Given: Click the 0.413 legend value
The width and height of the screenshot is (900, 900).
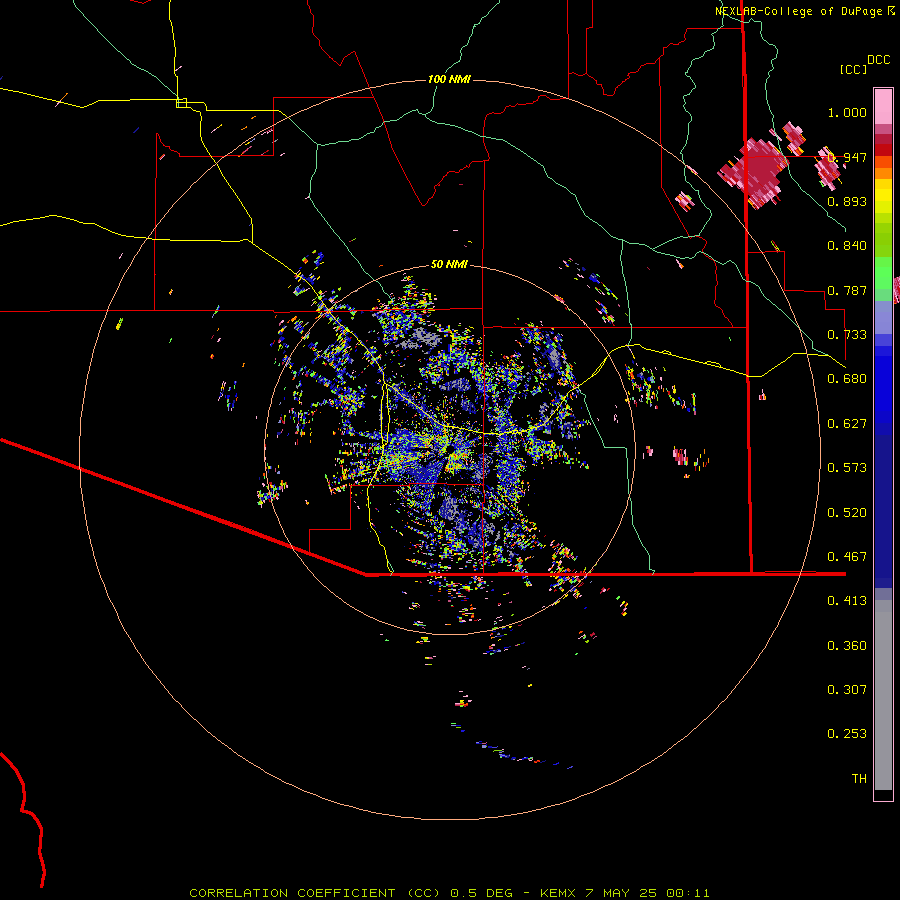Looking at the screenshot, I should pos(847,601).
